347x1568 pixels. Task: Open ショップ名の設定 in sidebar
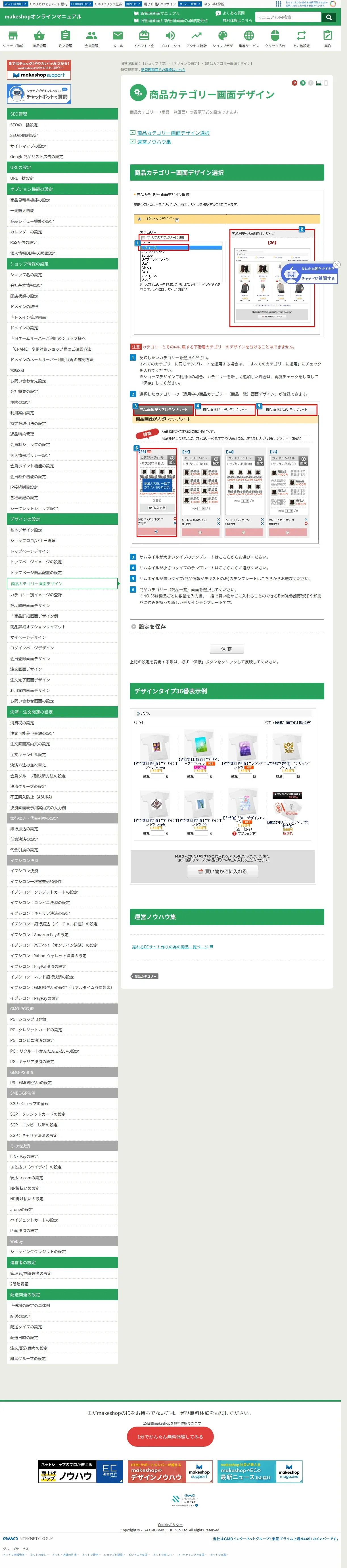click(62, 275)
